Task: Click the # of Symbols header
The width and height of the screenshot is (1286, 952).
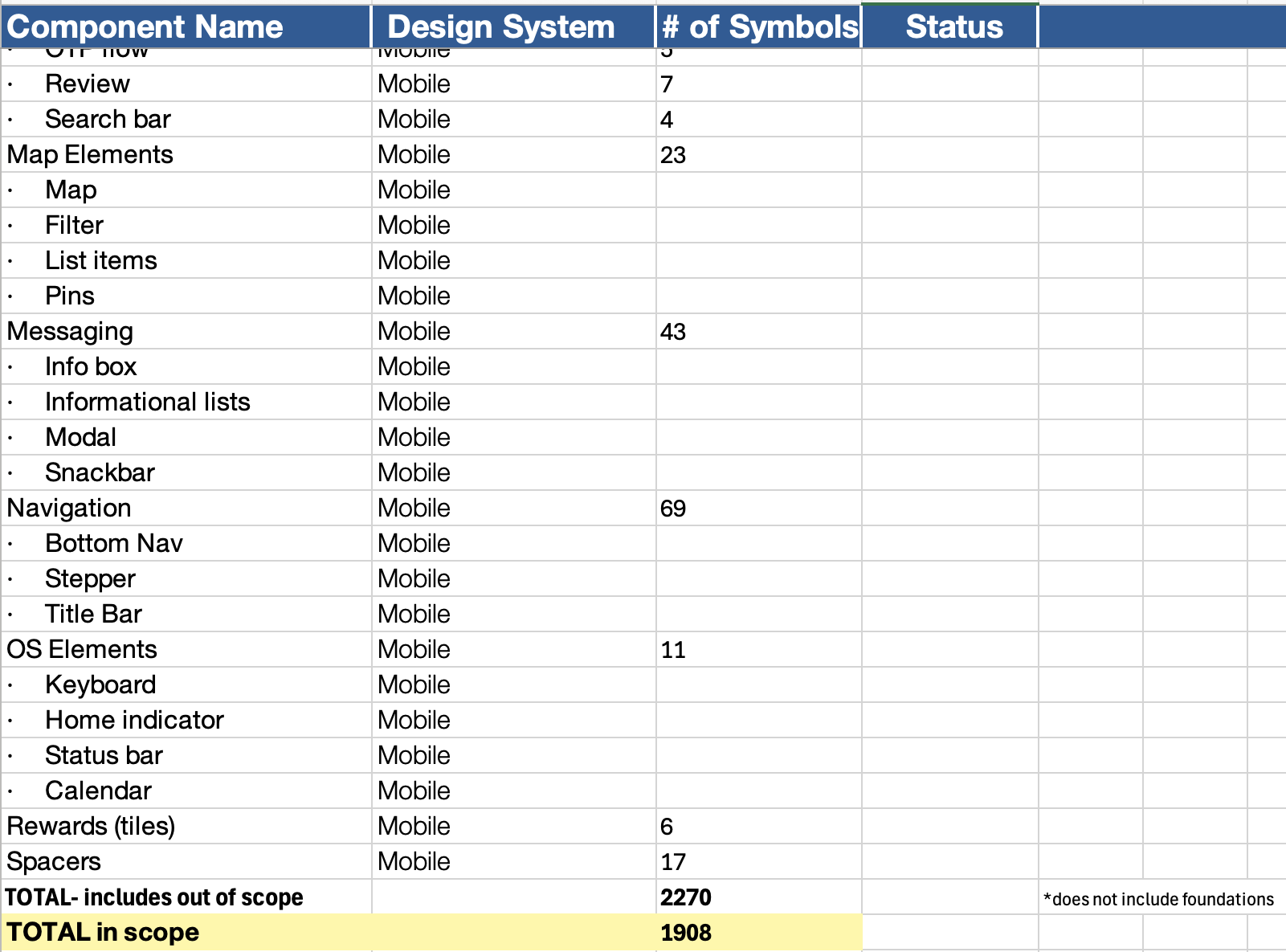Action: tap(758, 27)
